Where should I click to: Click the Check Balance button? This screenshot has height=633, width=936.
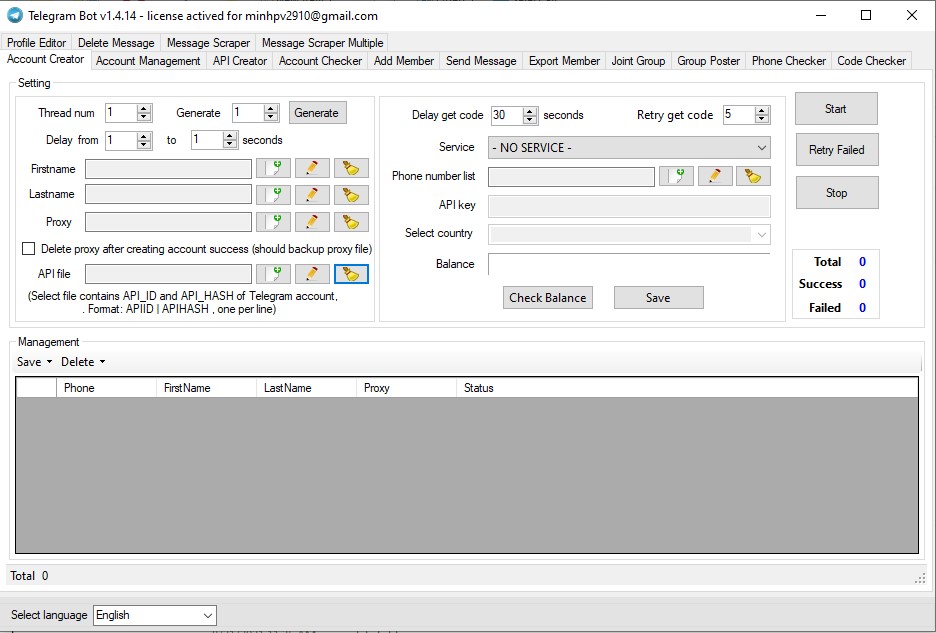pos(547,297)
